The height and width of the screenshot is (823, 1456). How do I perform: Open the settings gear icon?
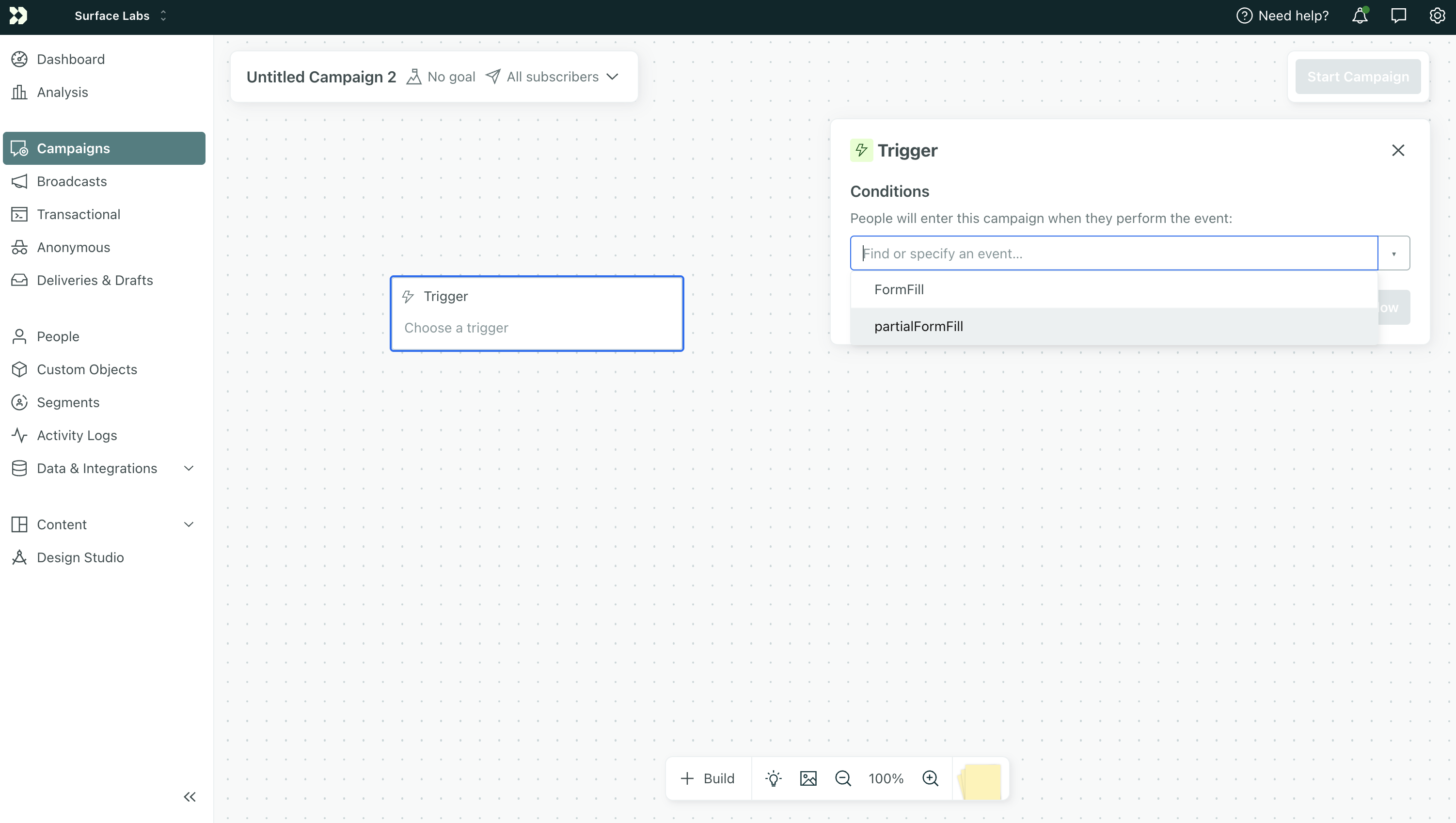point(1437,16)
